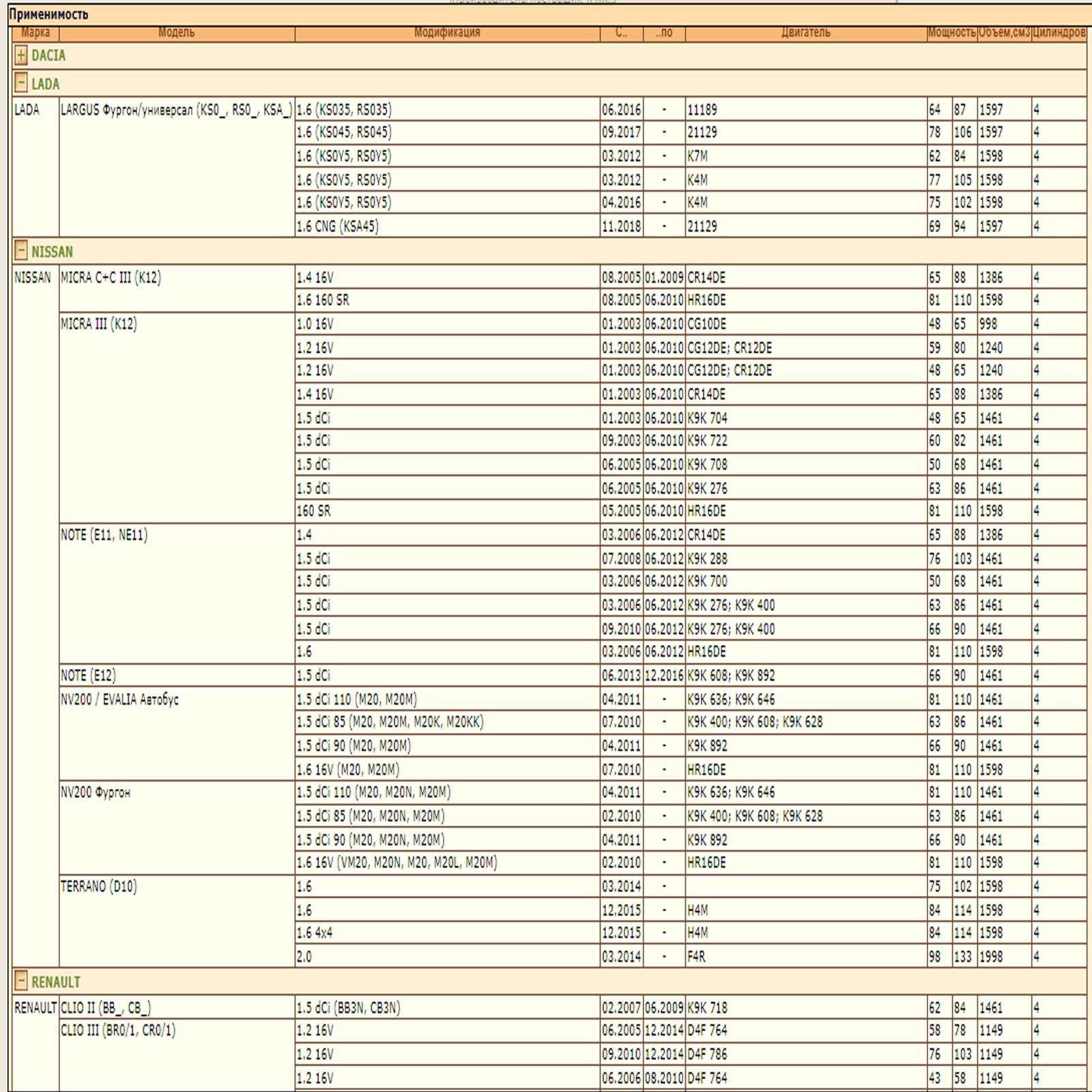This screenshot has width=1092, height=1092.
Task: Select the Цилиндров column header
Action: [x=1059, y=33]
